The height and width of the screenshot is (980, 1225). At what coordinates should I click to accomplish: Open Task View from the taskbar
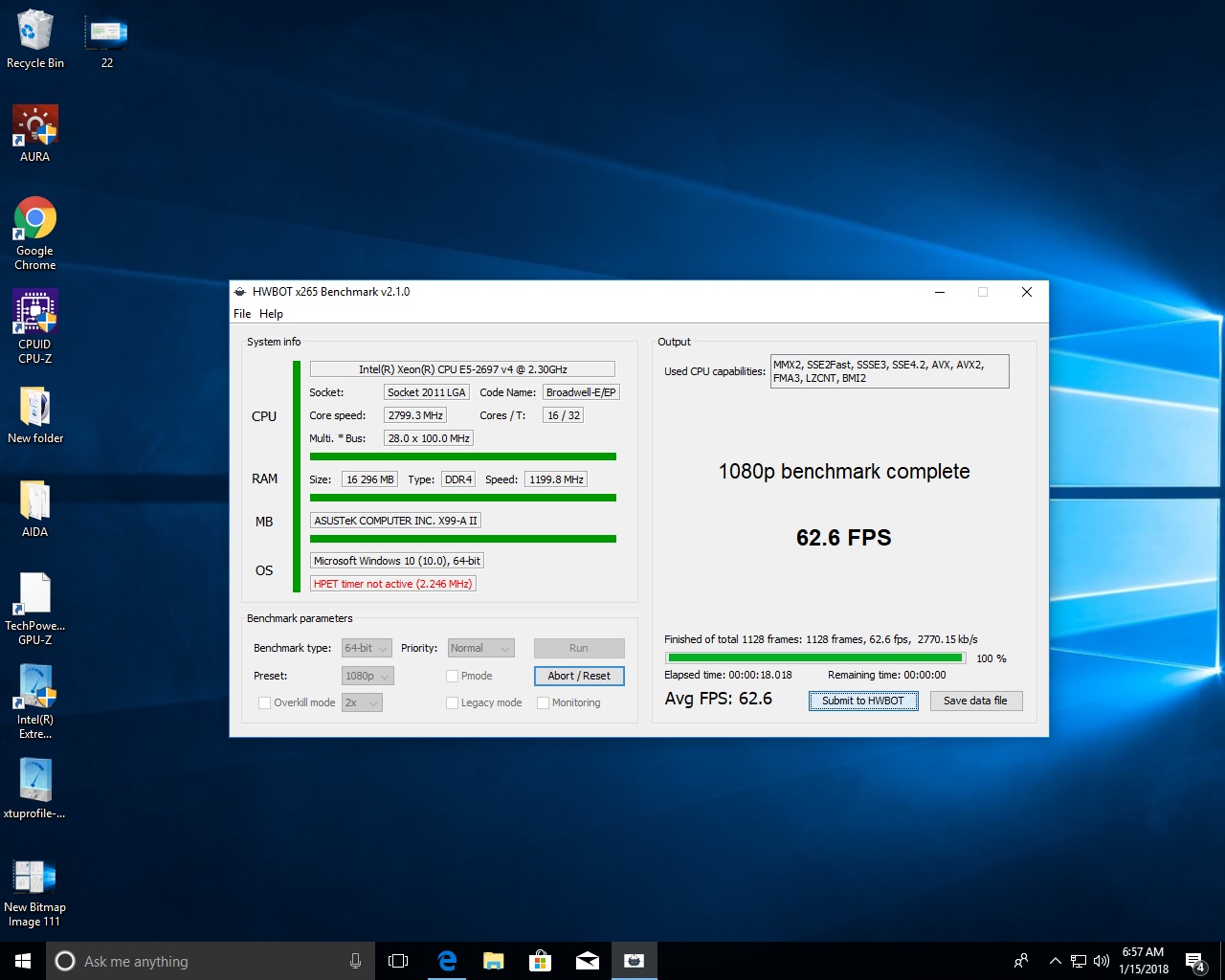click(x=398, y=961)
